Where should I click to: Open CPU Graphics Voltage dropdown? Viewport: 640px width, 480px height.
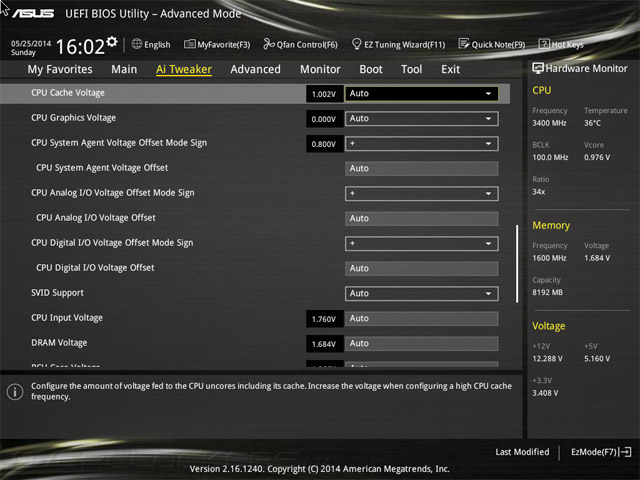click(x=421, y=118)
